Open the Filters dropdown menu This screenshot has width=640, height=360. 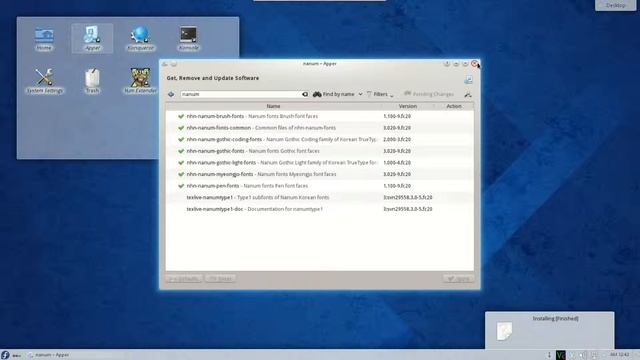[x=380, y=94]
